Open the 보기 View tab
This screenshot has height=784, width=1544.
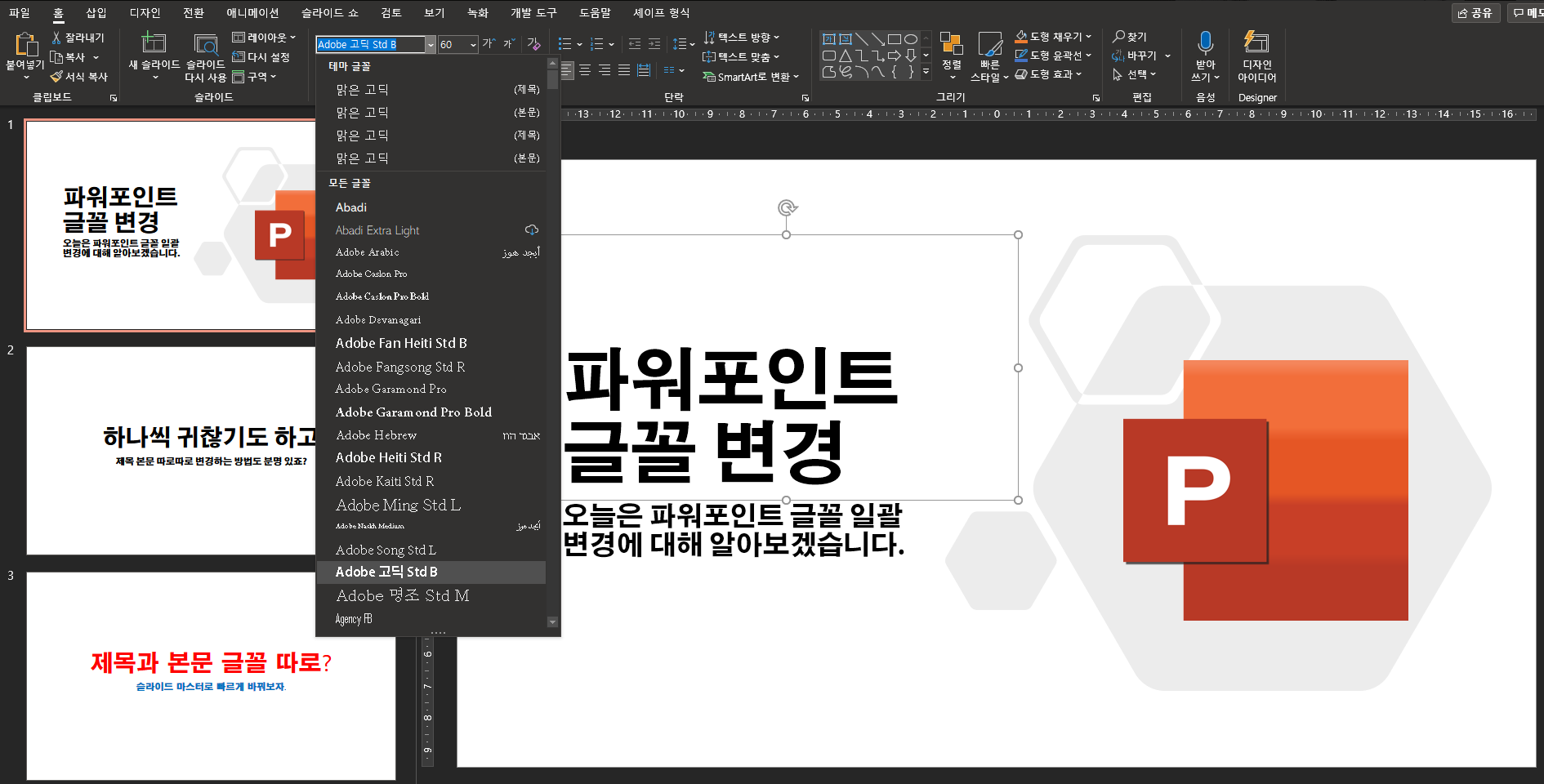click(435, 13)
